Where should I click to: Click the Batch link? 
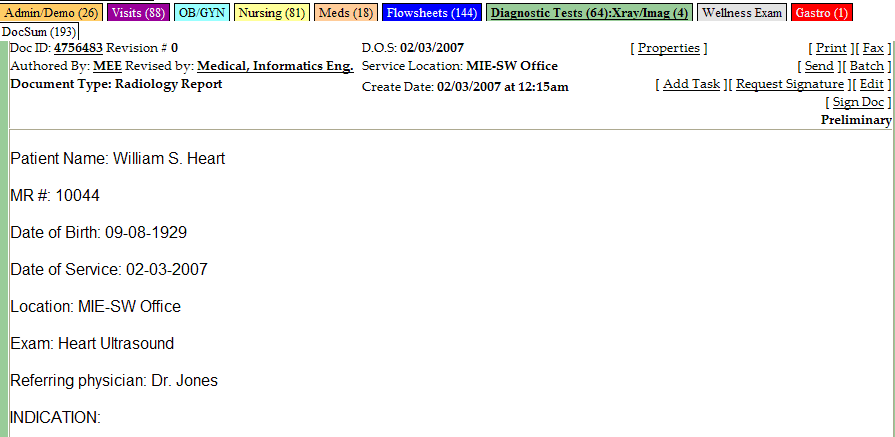coord(866,66)
